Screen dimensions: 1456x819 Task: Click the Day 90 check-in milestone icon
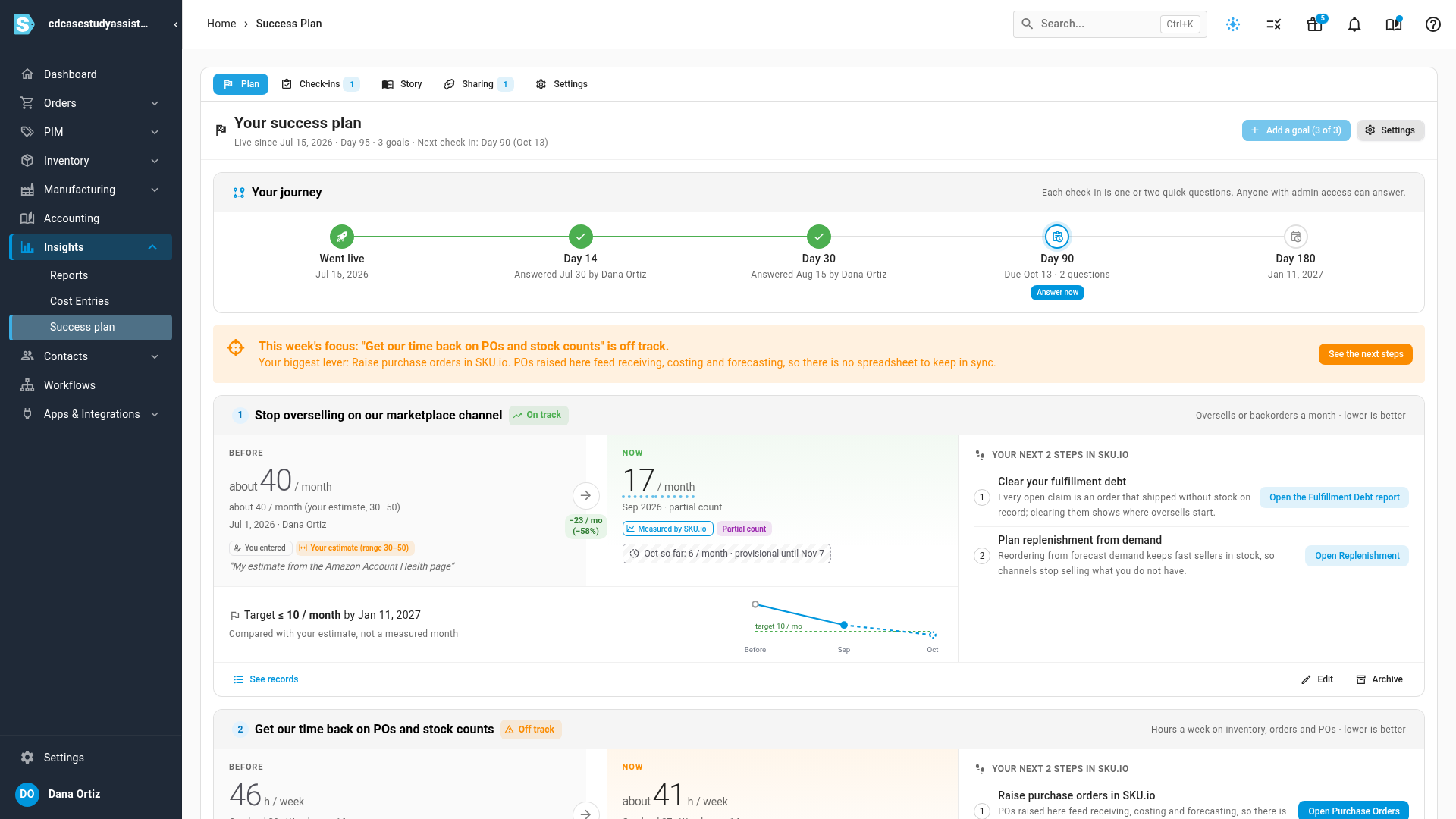(x=1057, y=237)
